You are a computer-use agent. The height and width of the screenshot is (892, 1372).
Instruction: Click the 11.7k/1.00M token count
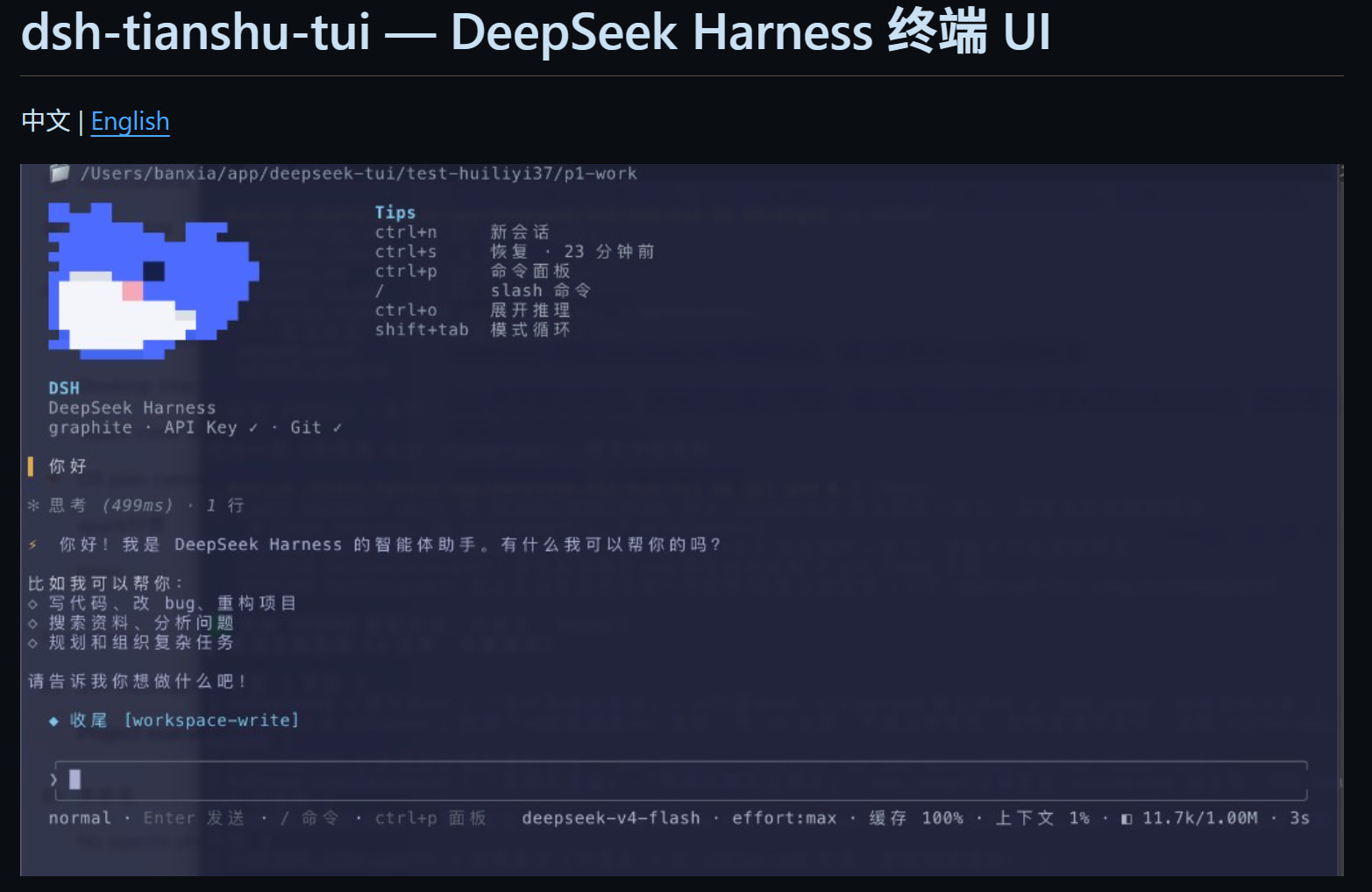(1200, 817)
